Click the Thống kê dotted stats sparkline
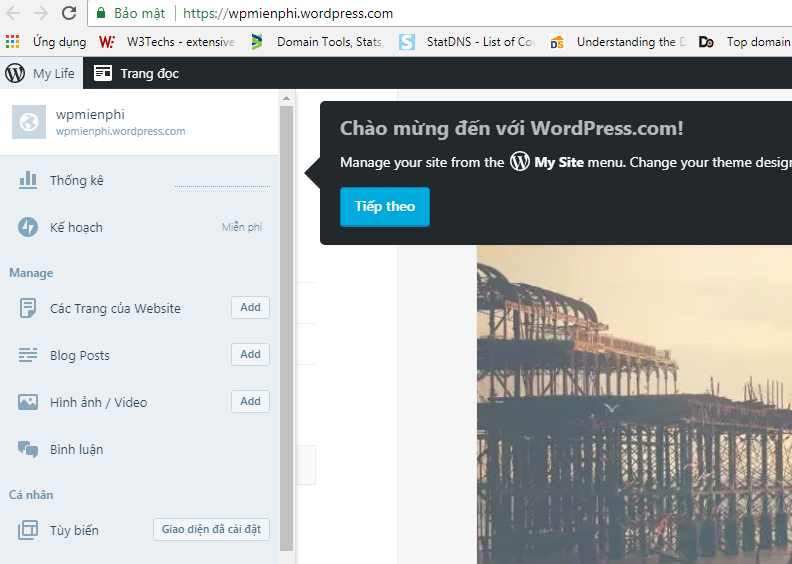Viewport: 792px width, 564px height. (222, 186)
